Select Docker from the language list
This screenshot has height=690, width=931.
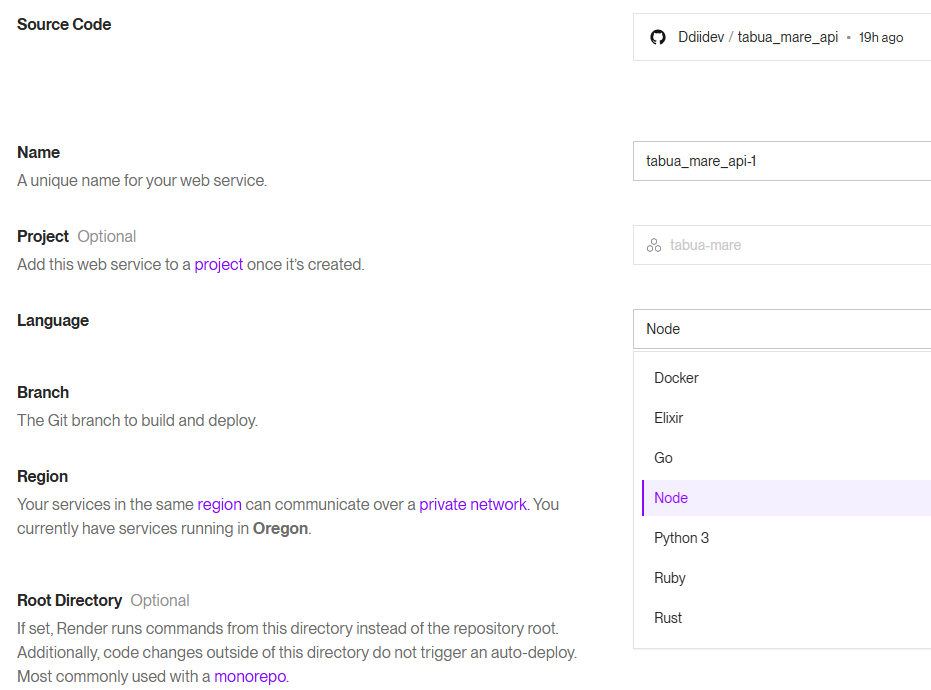click(676, 378)
